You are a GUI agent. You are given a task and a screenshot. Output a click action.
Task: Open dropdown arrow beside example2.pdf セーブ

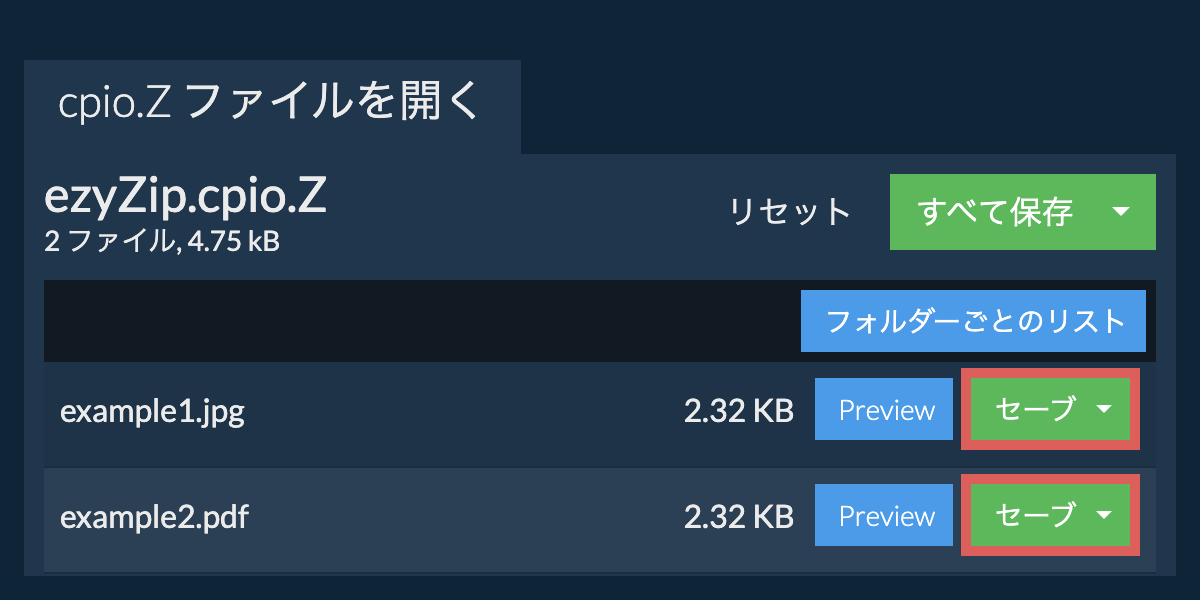pos(1104,516)
